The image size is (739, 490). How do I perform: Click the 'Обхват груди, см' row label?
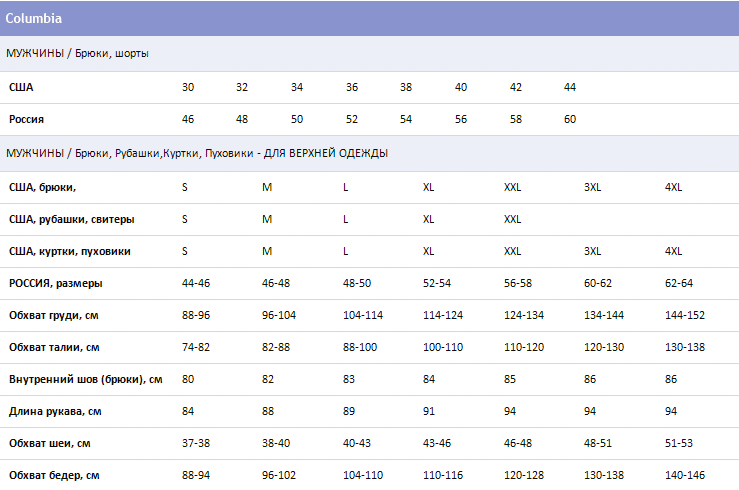tap(54, 316)
